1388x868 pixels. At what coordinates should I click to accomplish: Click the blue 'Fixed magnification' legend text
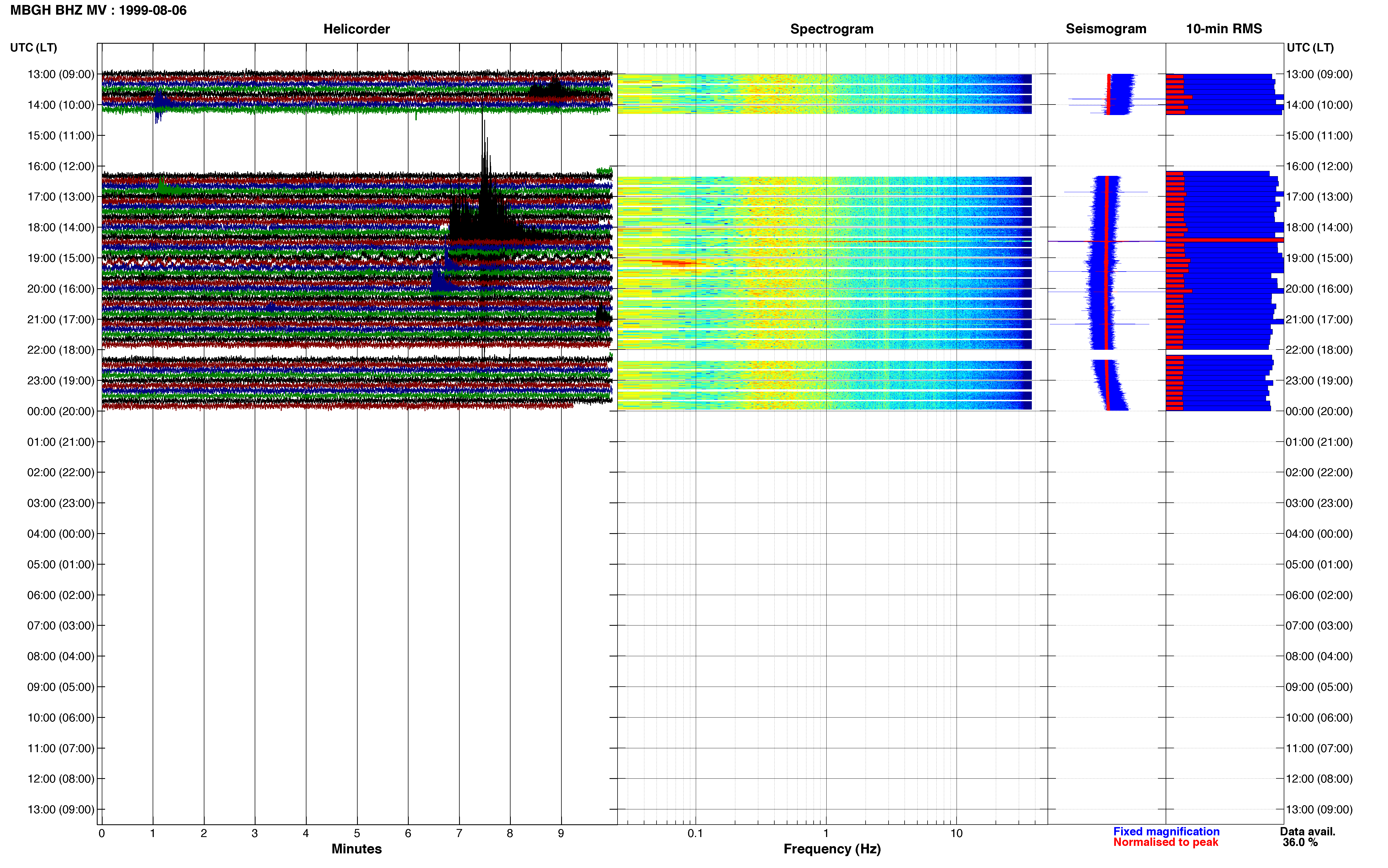(1166, 831)
